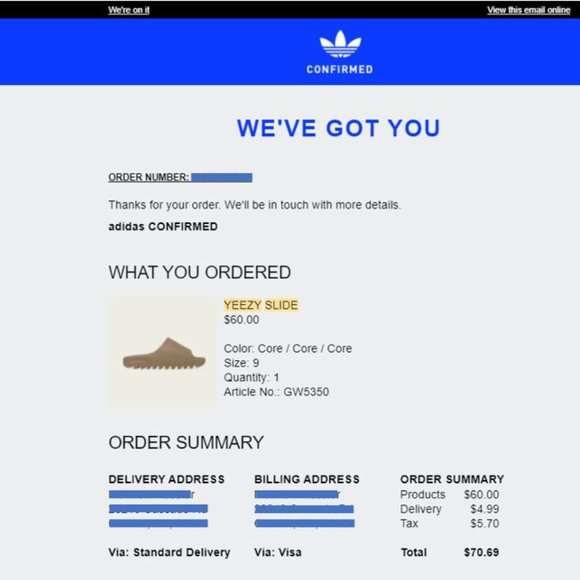Click the DELIVERY ADDRESS heading

click(x=166, y=479)
